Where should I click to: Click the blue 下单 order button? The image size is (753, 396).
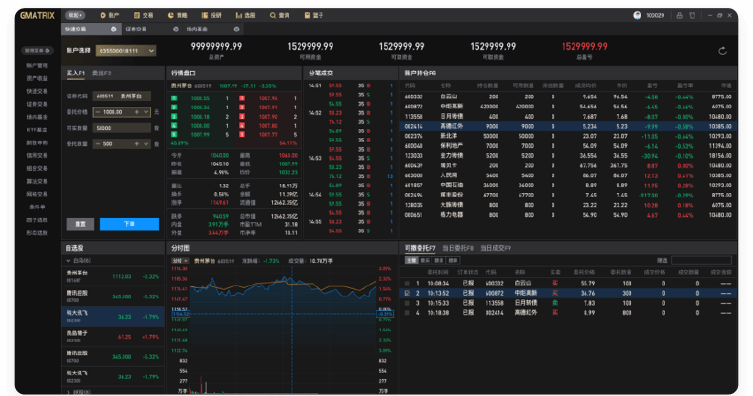(x=129, y=224)
